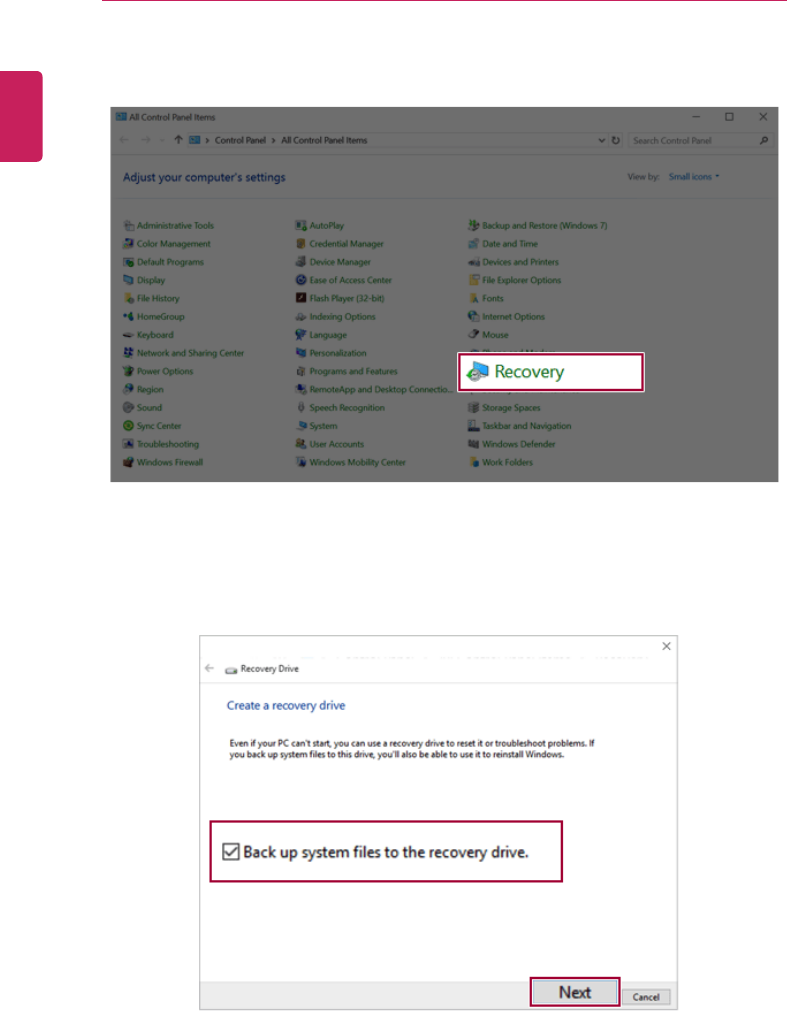Open Credential Manager icon
The width and height of the screenshot is (790, 1031).
coord(301,244)
